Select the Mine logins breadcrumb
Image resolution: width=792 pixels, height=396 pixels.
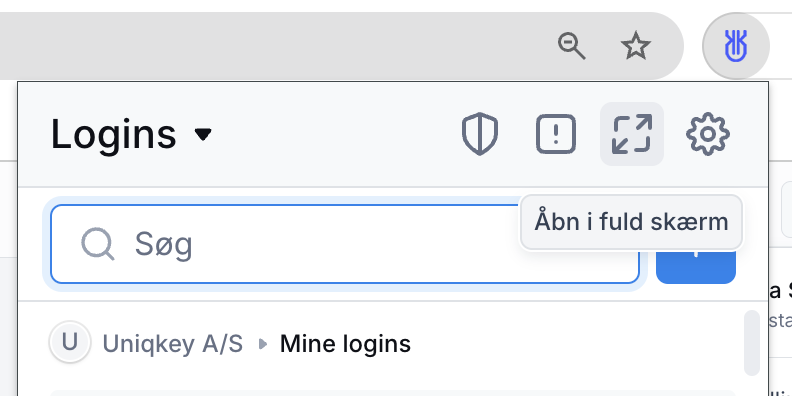[x=345, y=344]
